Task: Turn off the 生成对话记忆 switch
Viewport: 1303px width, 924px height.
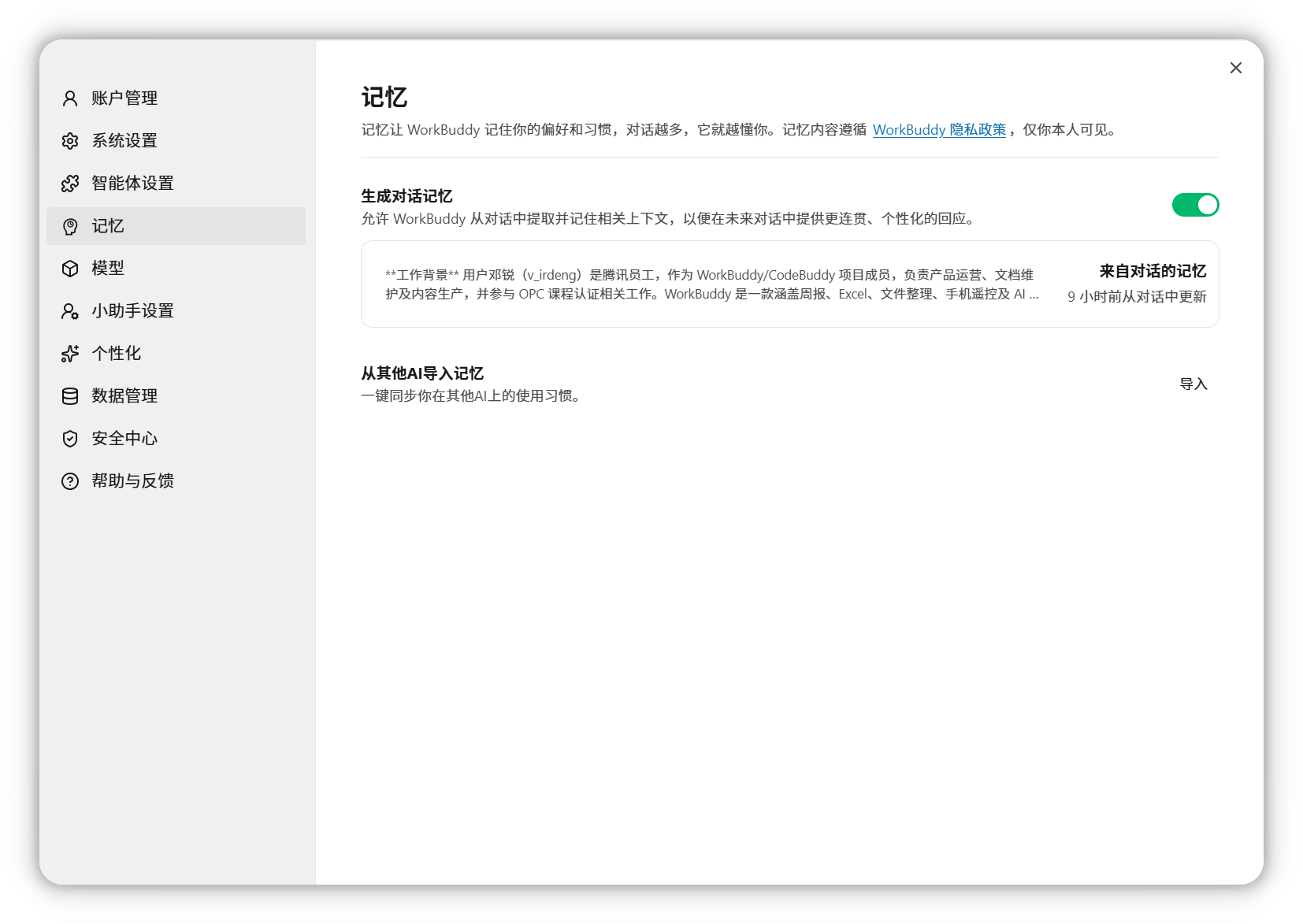Action: [x=1195, y=205]
